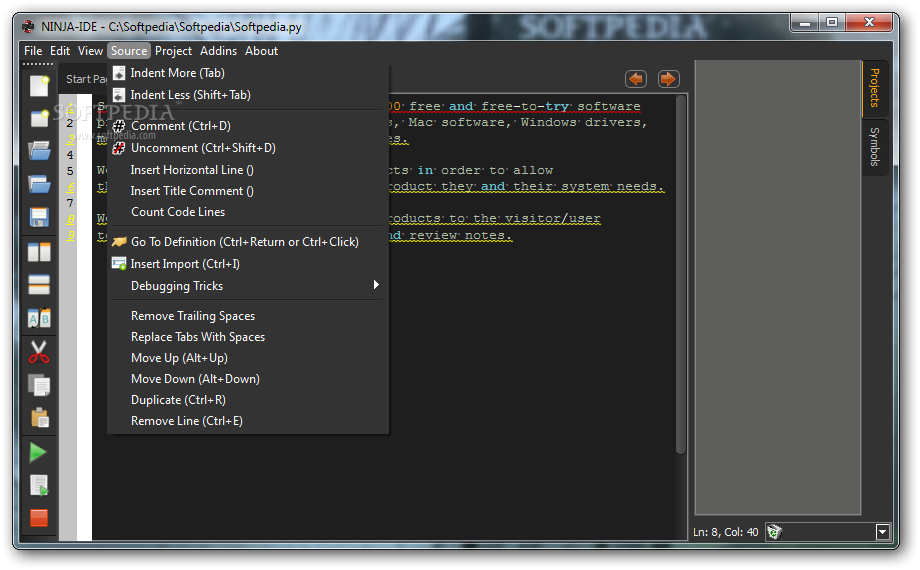
Task: Click 'review notes.' in the editor
Action: (461, 235)
